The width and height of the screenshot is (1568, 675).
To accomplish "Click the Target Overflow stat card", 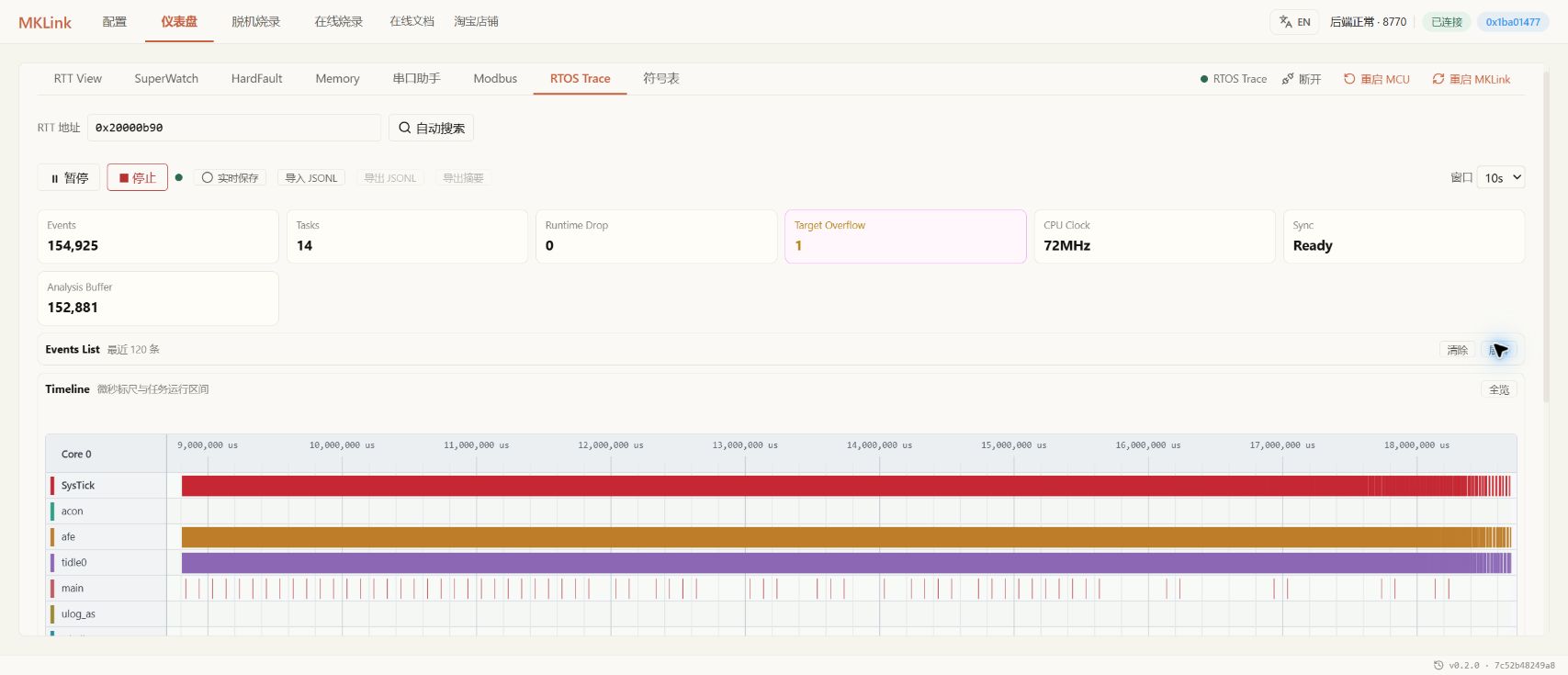I will (x=906, y=237).
